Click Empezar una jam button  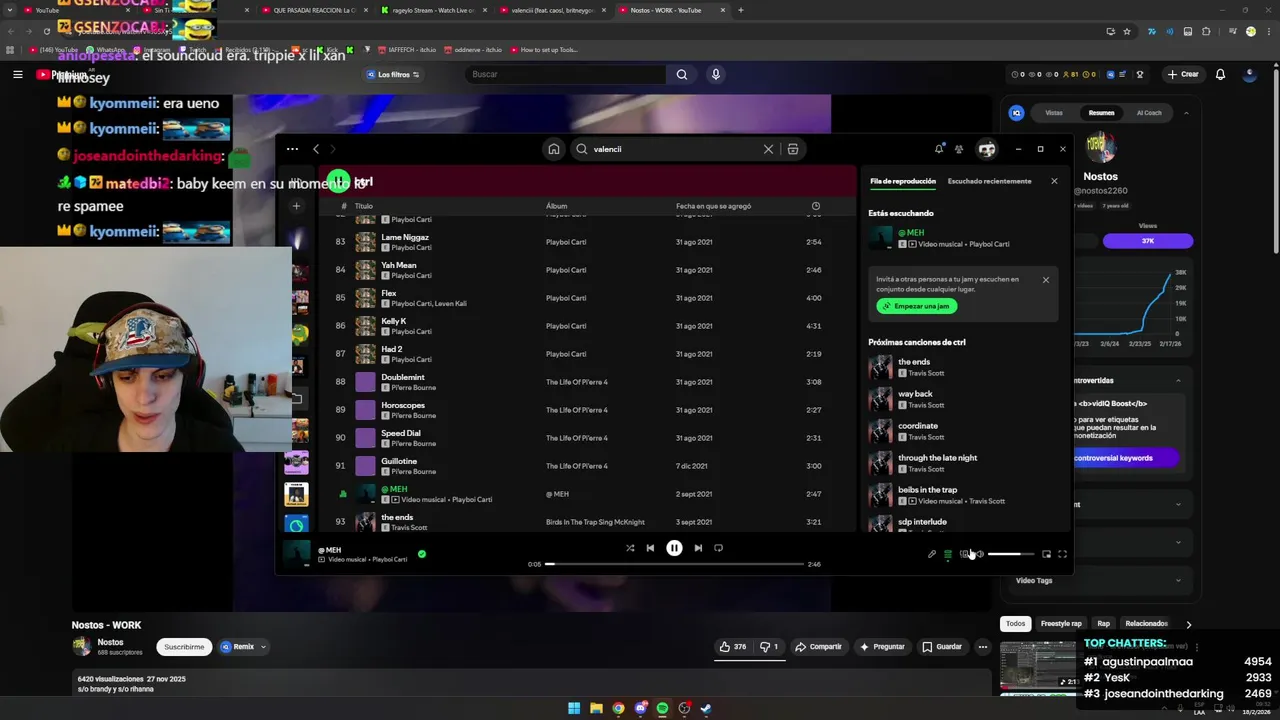917,306
